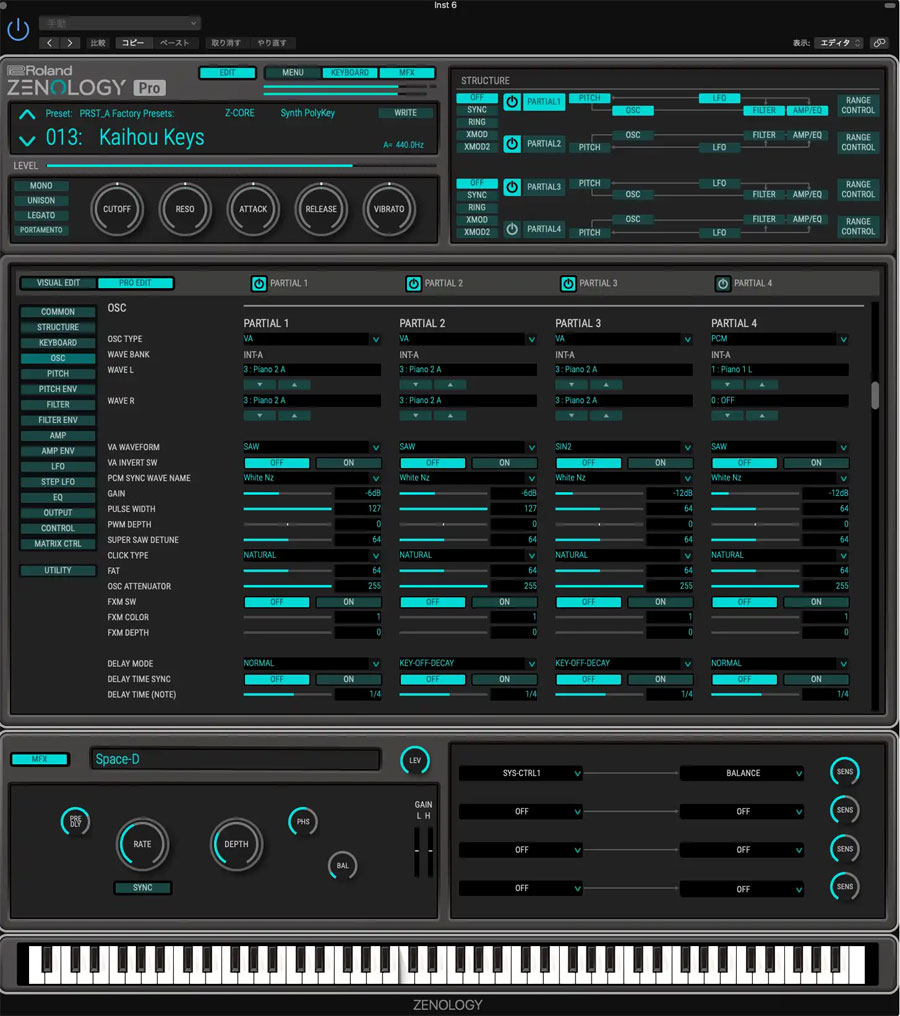Toggle PARTIAL3 power icon in Structure panel
The height and width of the screenshot is (1016, 900).
(x=512, y=187)
